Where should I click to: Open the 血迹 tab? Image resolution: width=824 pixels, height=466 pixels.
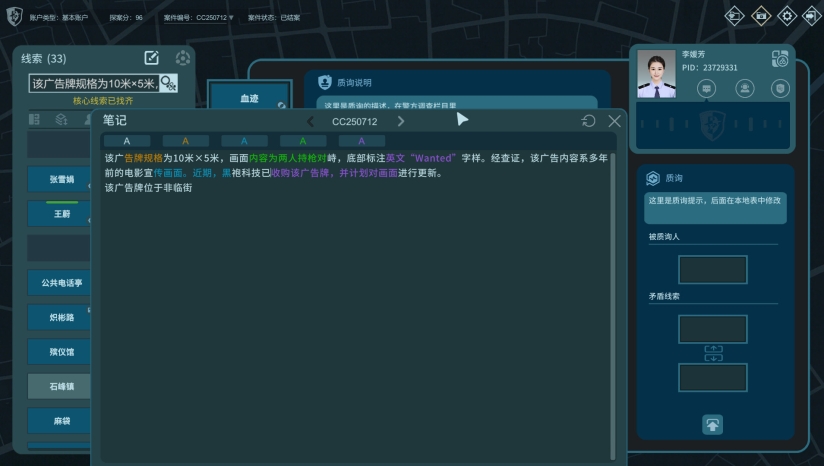[x=250, y=100]
